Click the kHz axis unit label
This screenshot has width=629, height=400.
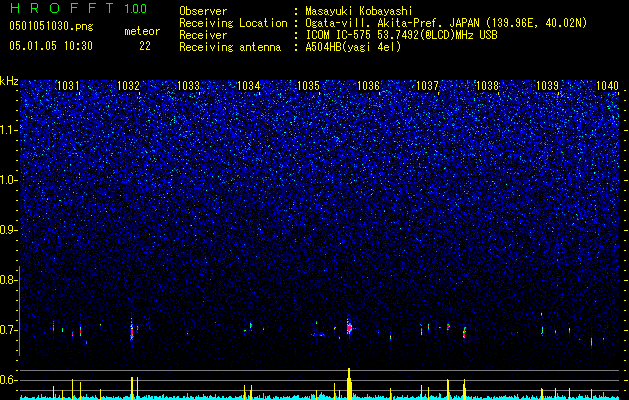9,81
